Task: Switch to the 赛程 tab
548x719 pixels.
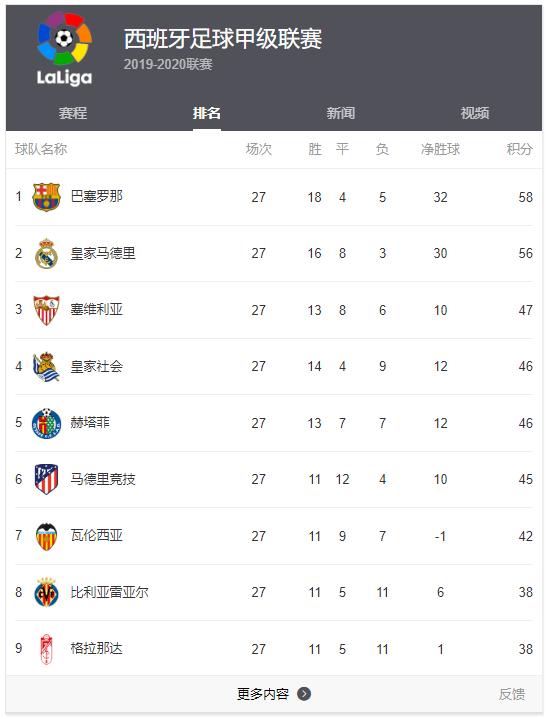Action: pos(73,113)
